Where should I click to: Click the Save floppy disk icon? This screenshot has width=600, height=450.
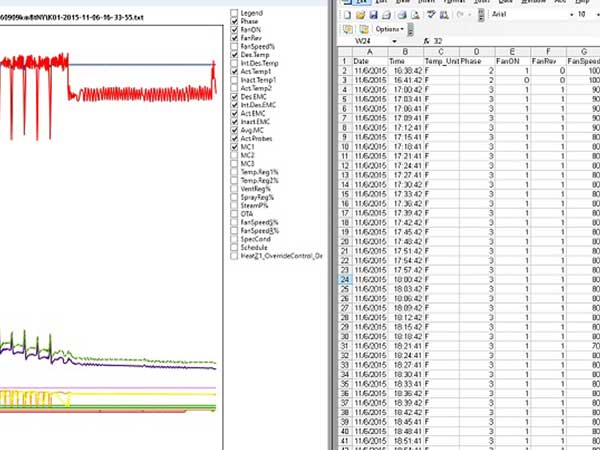click(373, 15)
